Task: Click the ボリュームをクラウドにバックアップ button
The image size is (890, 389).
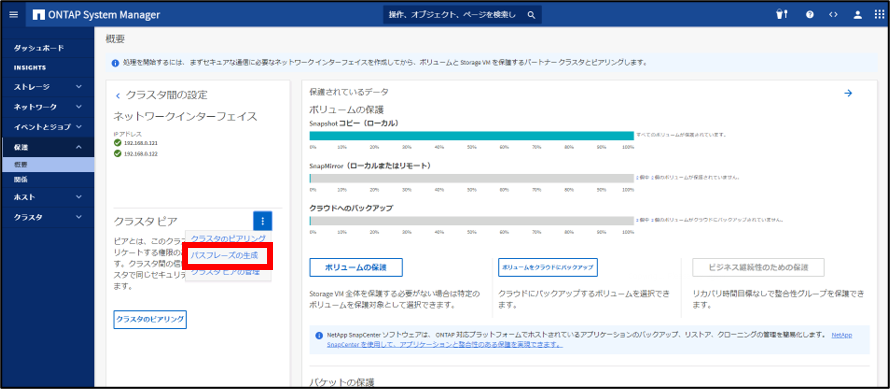Action: click(x=548, y=267)
